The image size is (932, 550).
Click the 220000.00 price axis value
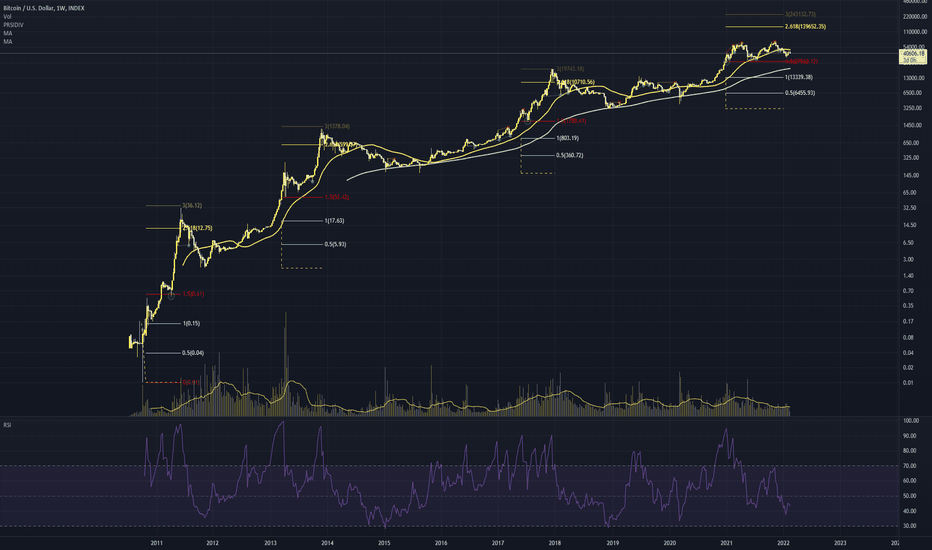(915, 17)
